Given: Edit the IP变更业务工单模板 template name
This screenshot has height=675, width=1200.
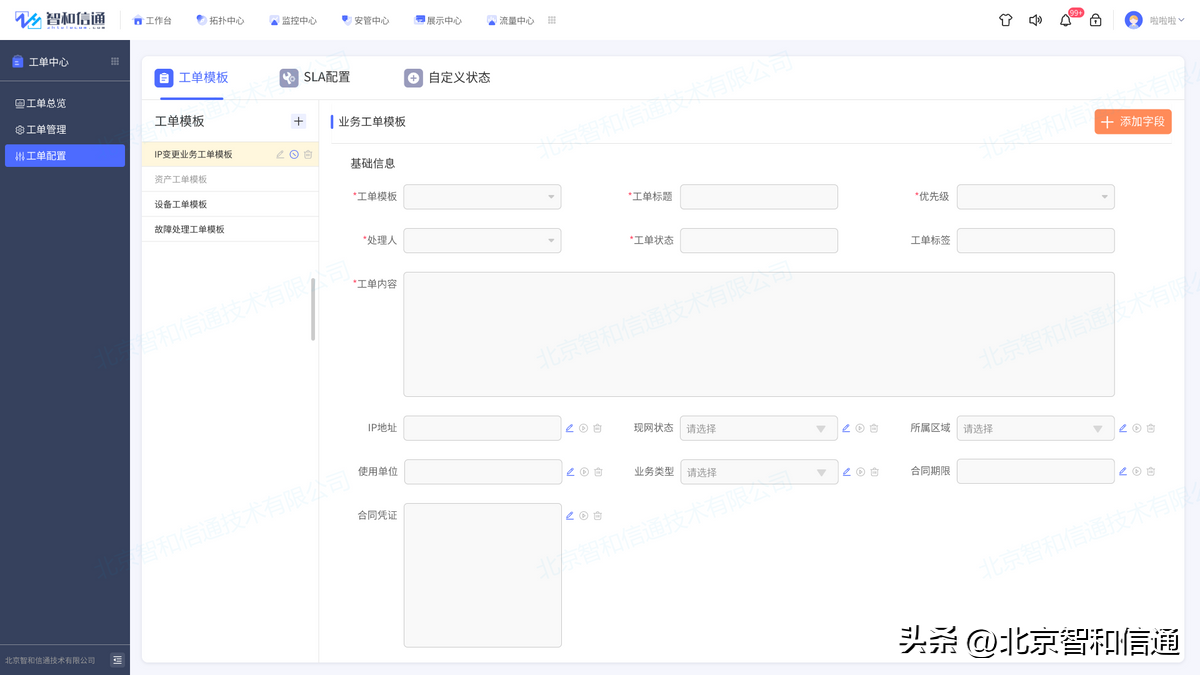Looking at the screenshot, I should [x=280, y=154].
